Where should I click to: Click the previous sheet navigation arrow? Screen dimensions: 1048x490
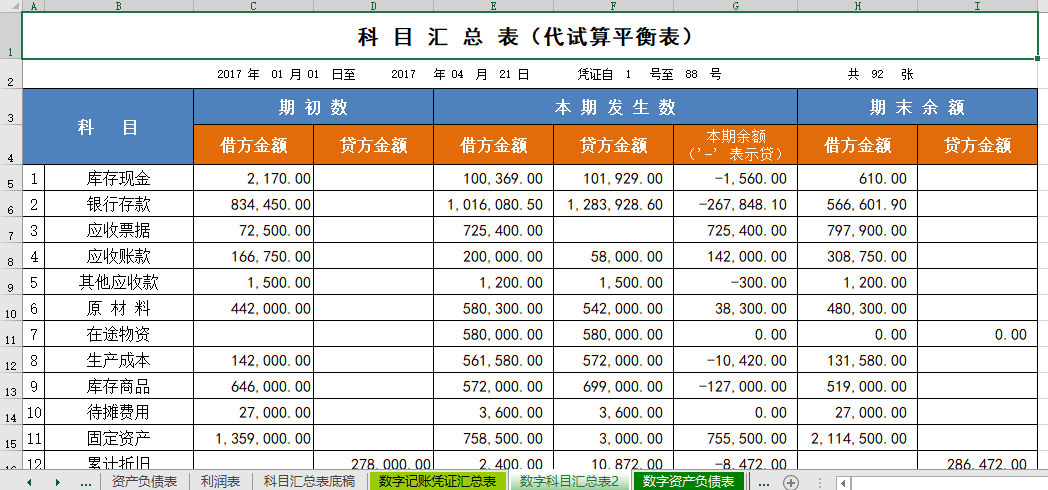tap(29, 482)
